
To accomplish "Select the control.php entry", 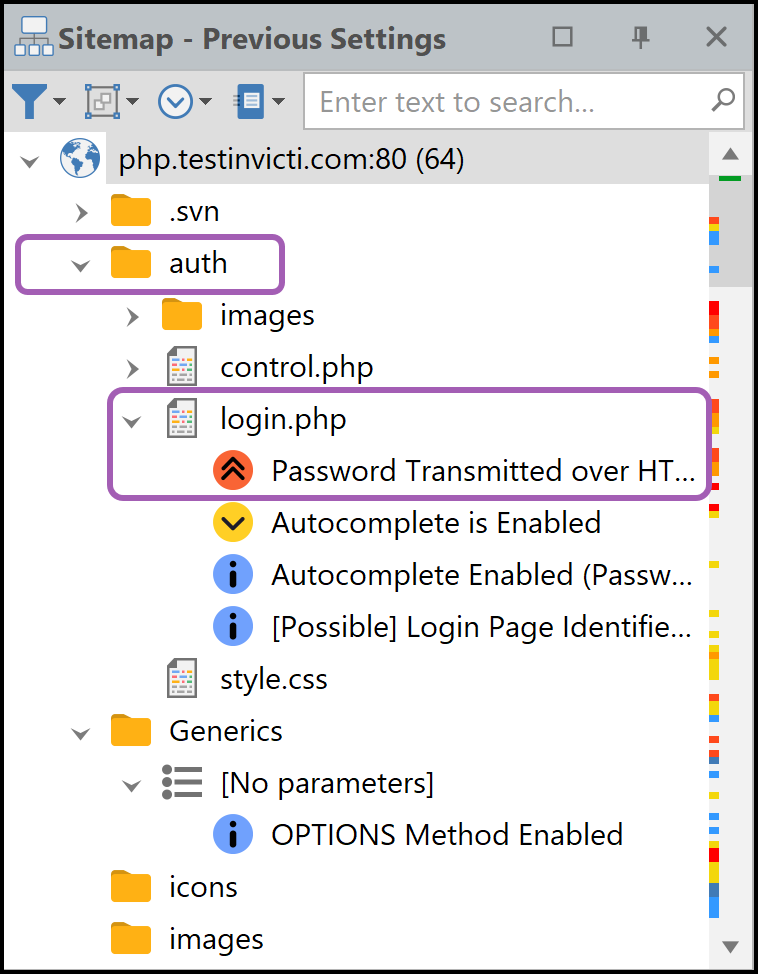I will [x=296, y=366].
